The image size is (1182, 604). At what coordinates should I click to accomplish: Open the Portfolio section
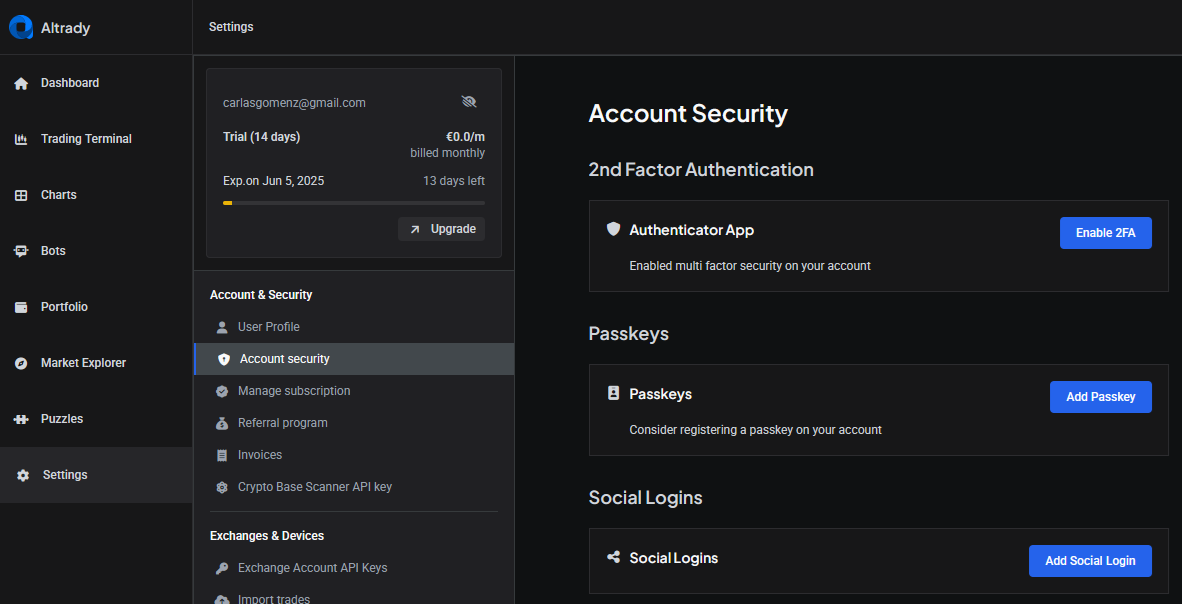96,307
